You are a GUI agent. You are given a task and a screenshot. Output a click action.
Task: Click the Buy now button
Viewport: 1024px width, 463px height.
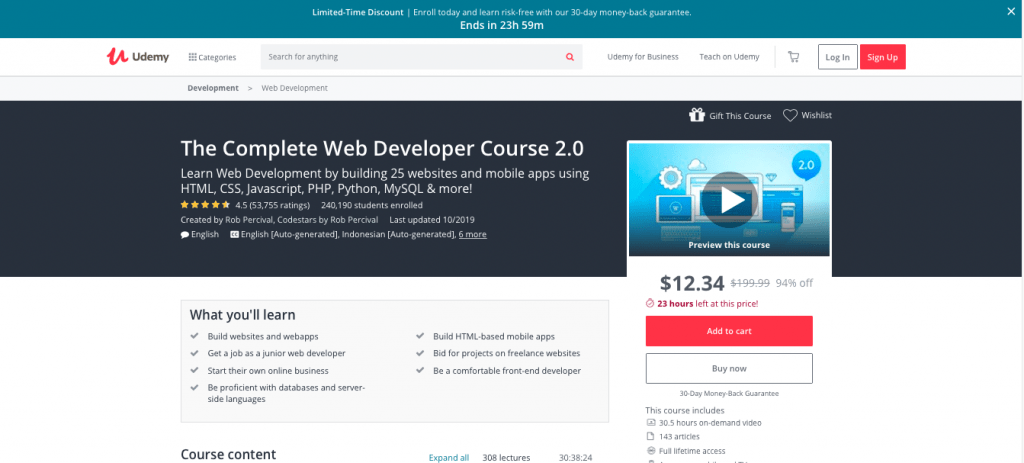click(x=729, y=368)
